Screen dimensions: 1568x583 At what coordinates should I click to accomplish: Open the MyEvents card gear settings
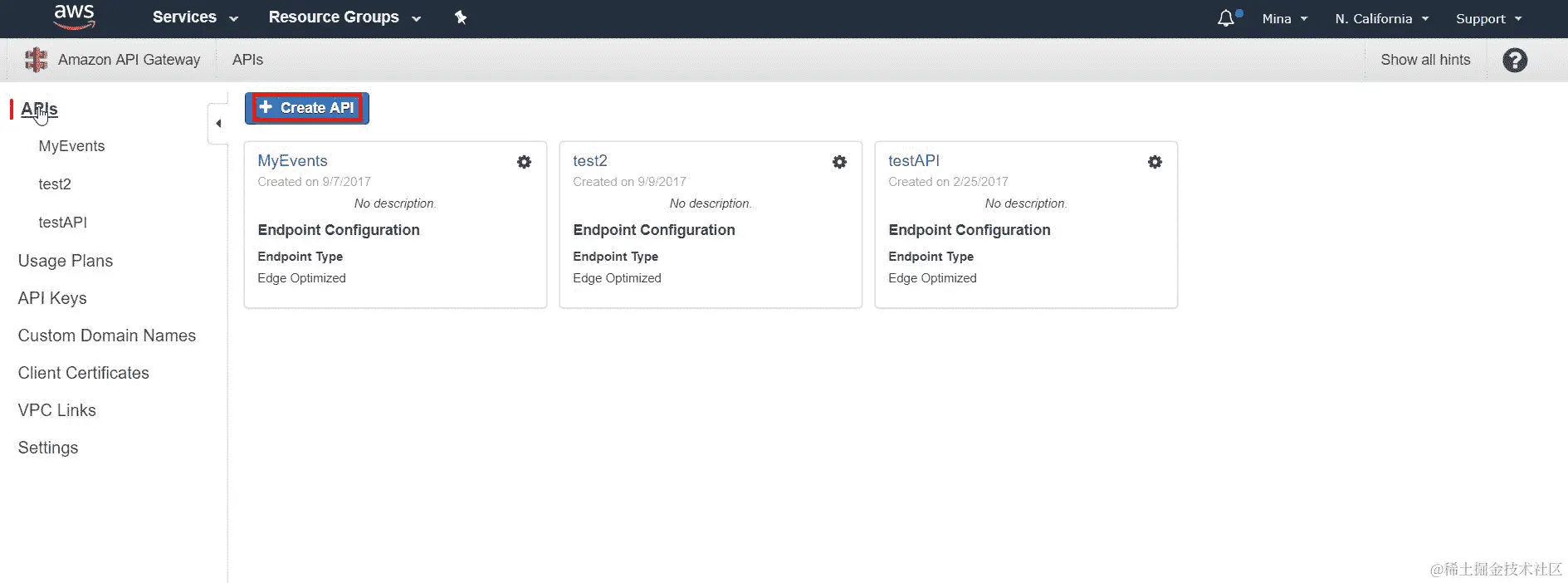525,162
